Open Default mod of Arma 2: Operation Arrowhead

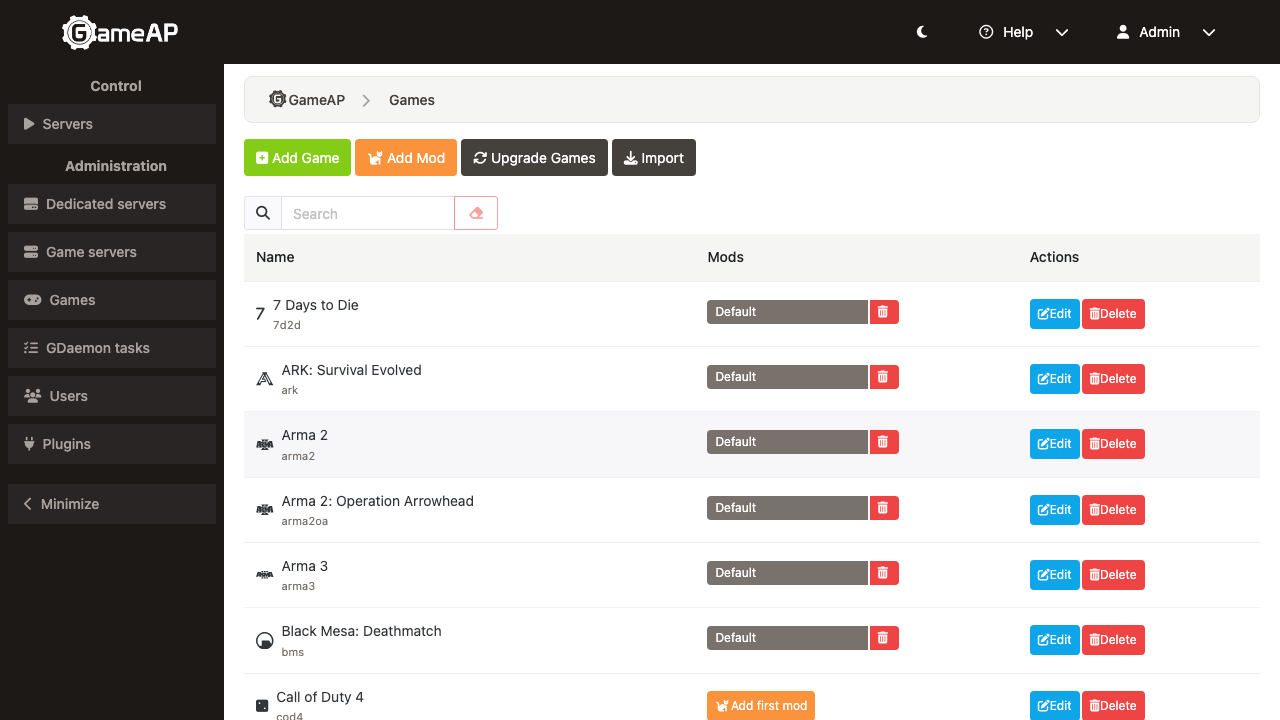click(x=787, y=508)
